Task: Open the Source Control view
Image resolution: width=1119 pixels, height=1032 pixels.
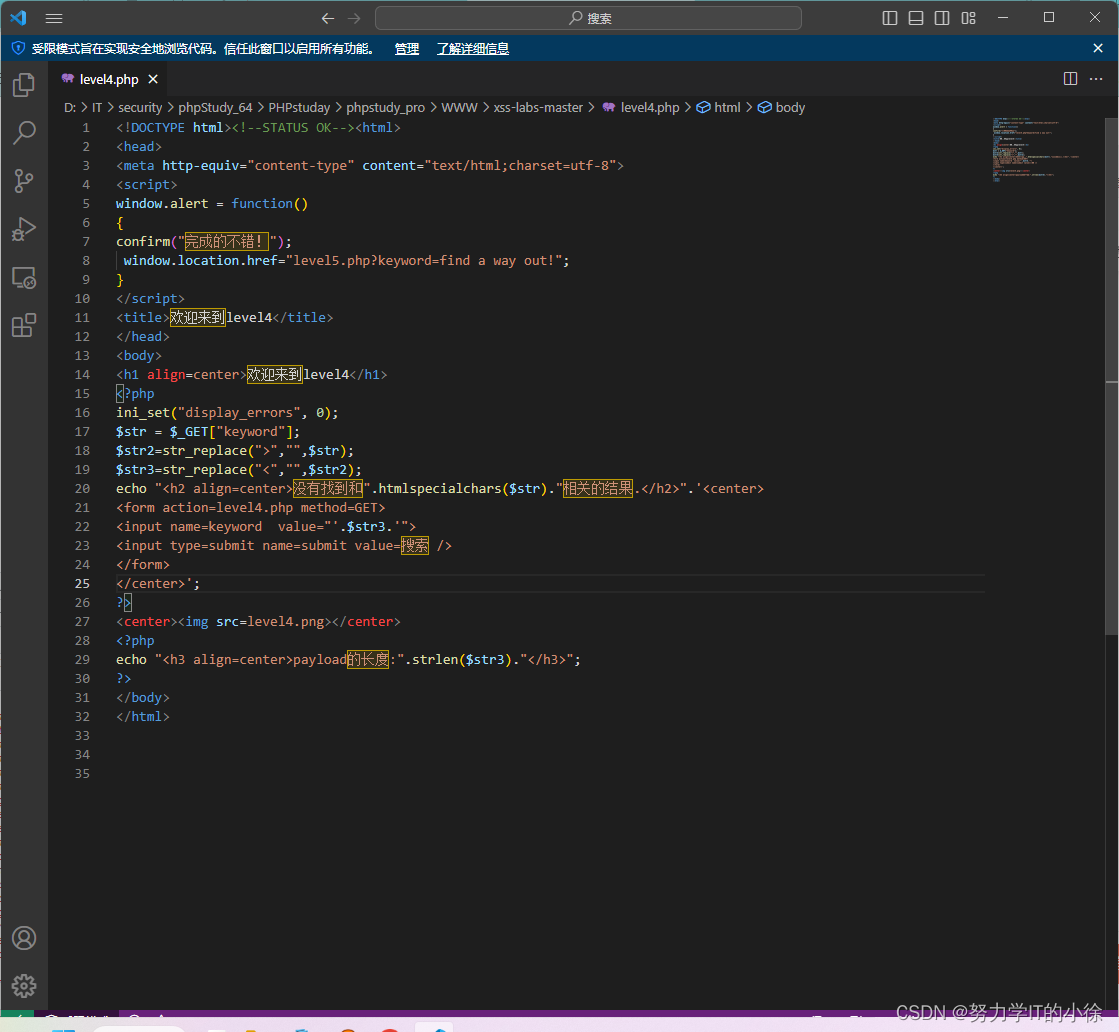Action: click(24, 181)
